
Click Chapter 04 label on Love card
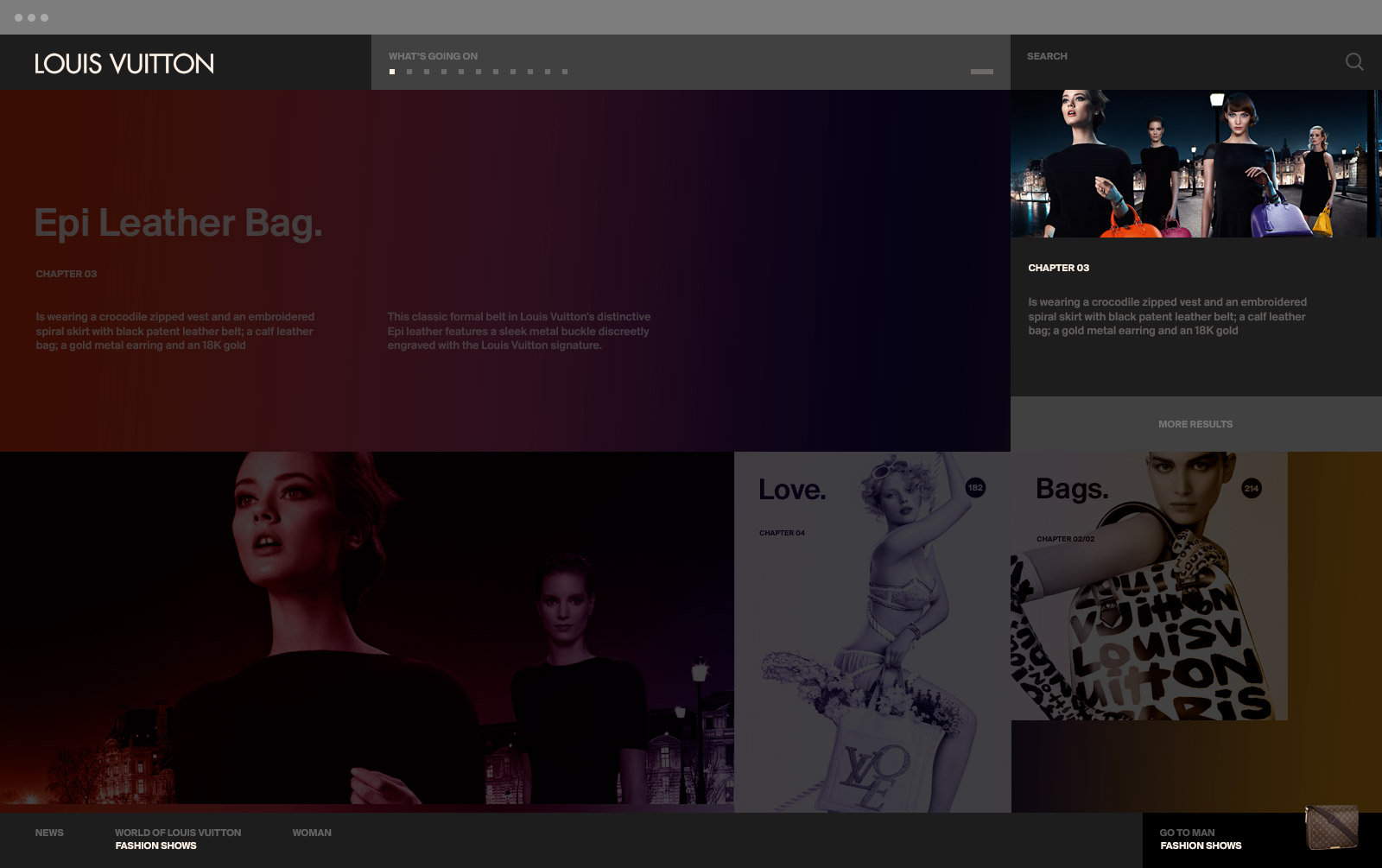coord(783,533)
